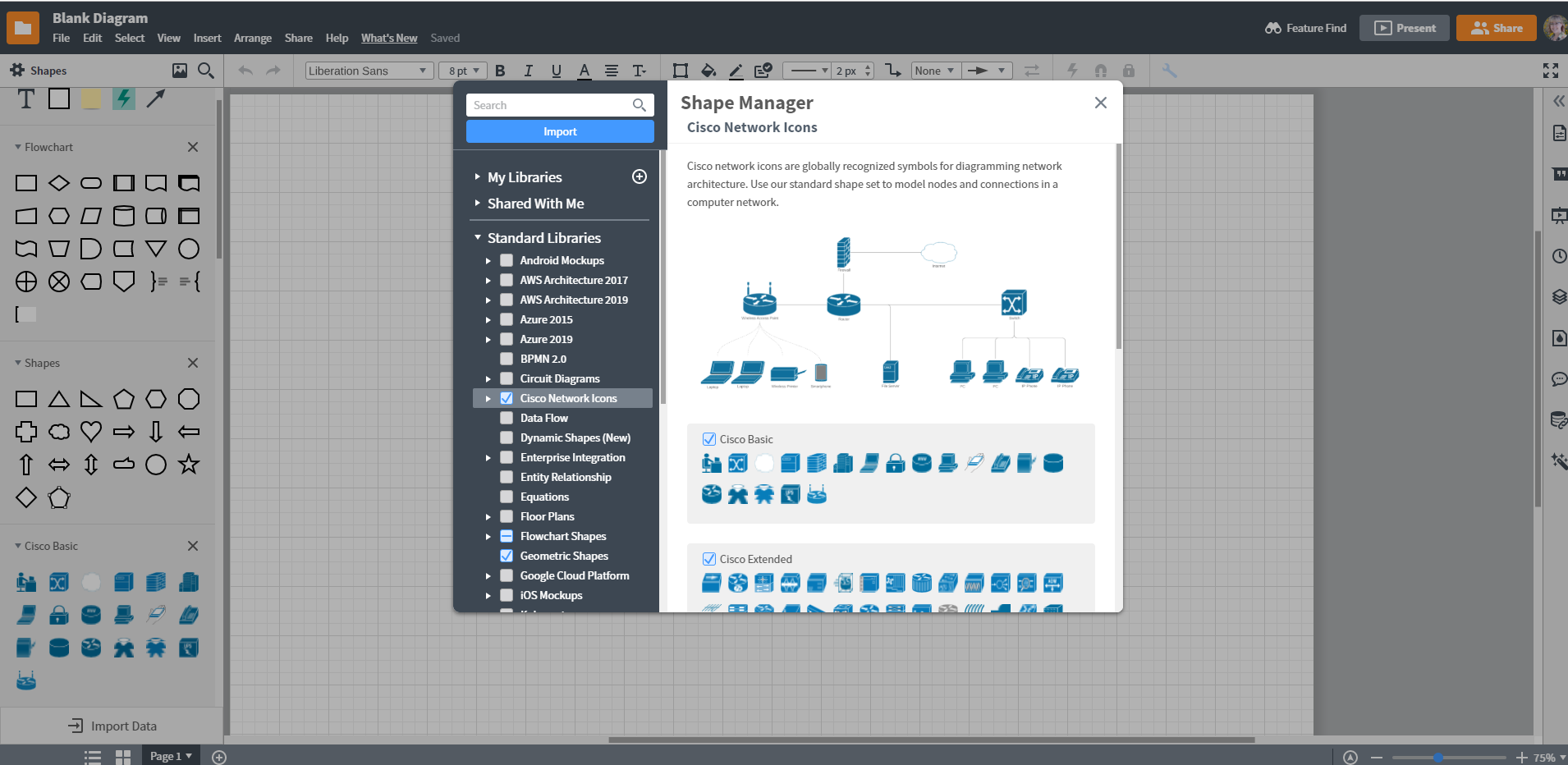
Task: Open shape search magnifier in Shapes panel
Action: pyautogui.click(x=206, y=71)
